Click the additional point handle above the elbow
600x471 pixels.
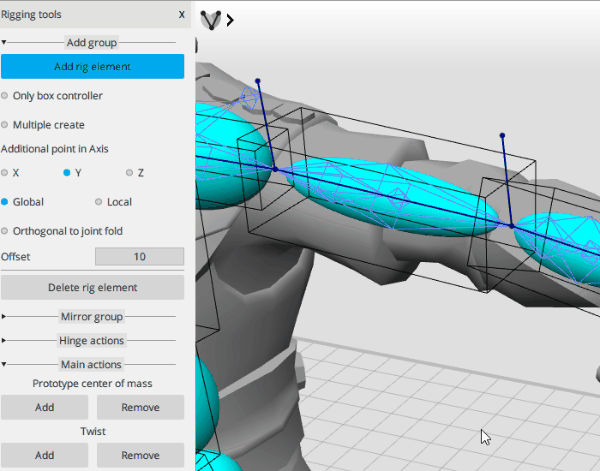tap(502, 135)
